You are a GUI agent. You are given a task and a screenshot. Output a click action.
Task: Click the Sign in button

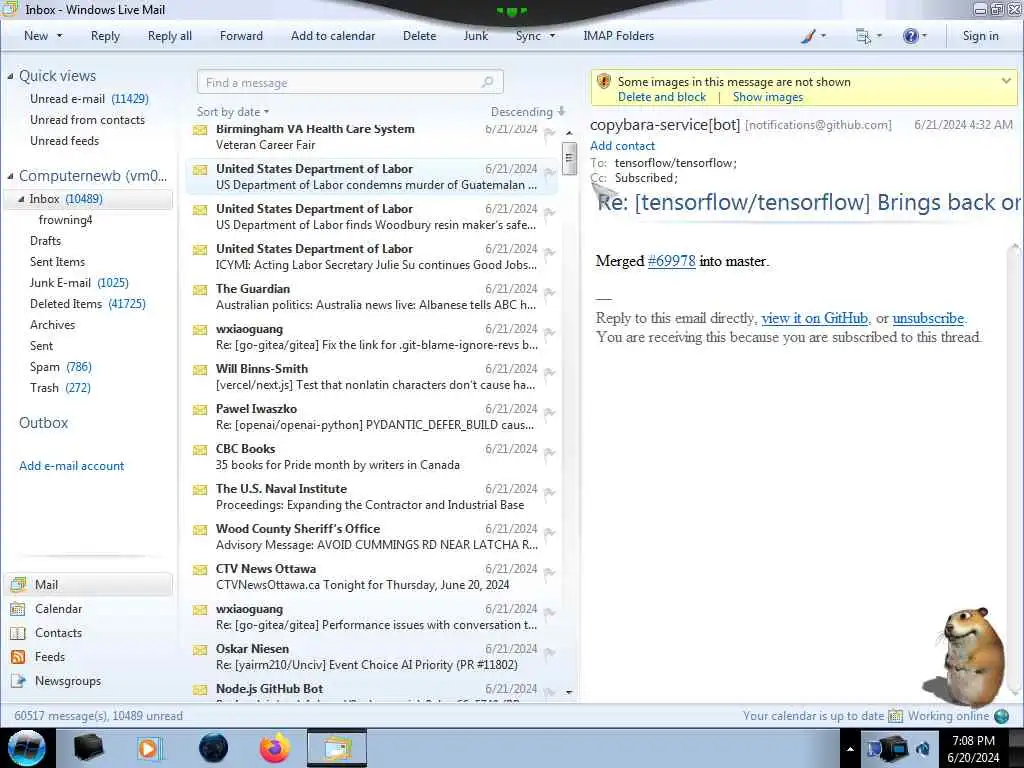pyautogui.click(x=980, y=36)
